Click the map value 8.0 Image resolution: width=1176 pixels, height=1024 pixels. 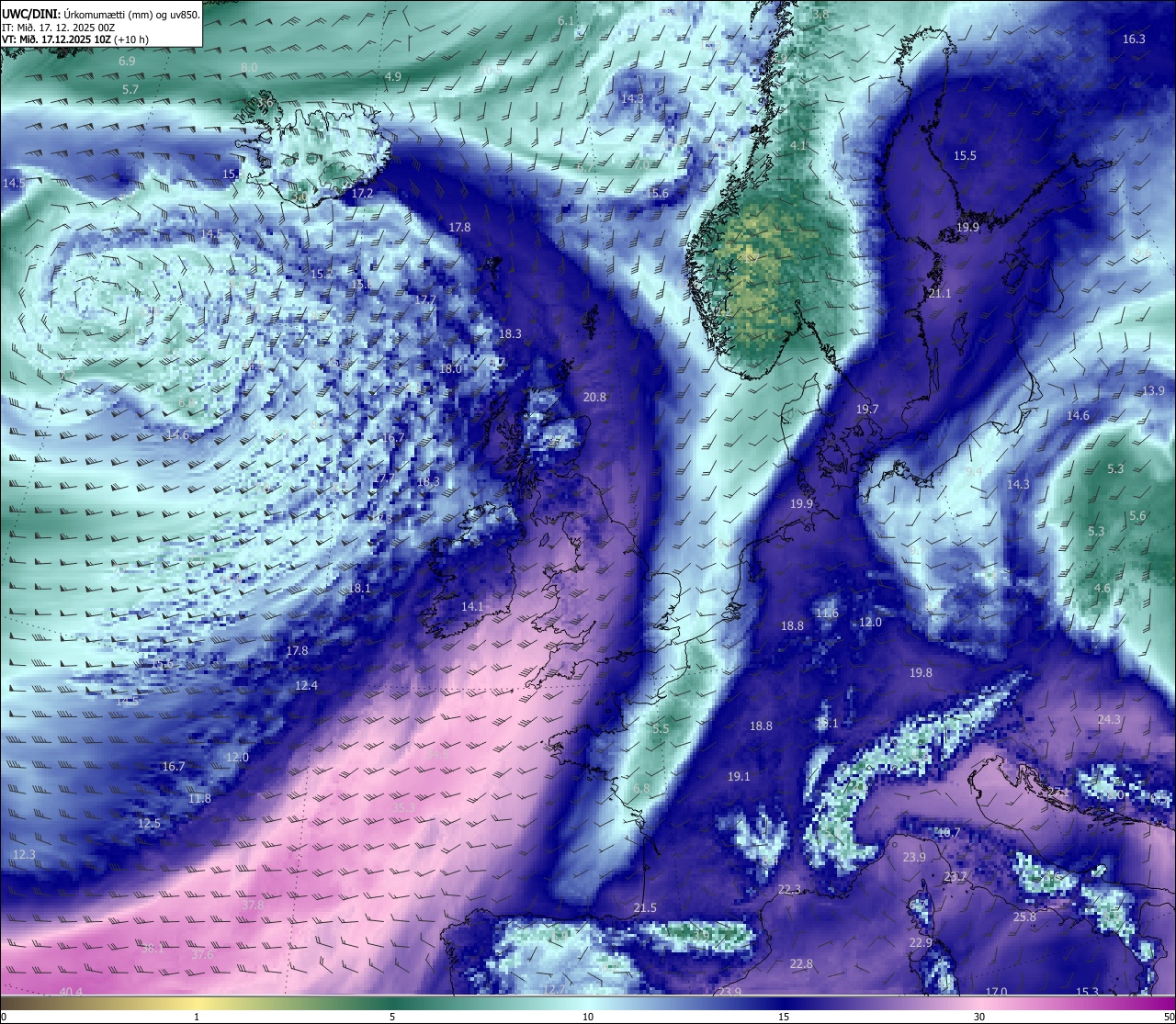[x=249, y=68]
